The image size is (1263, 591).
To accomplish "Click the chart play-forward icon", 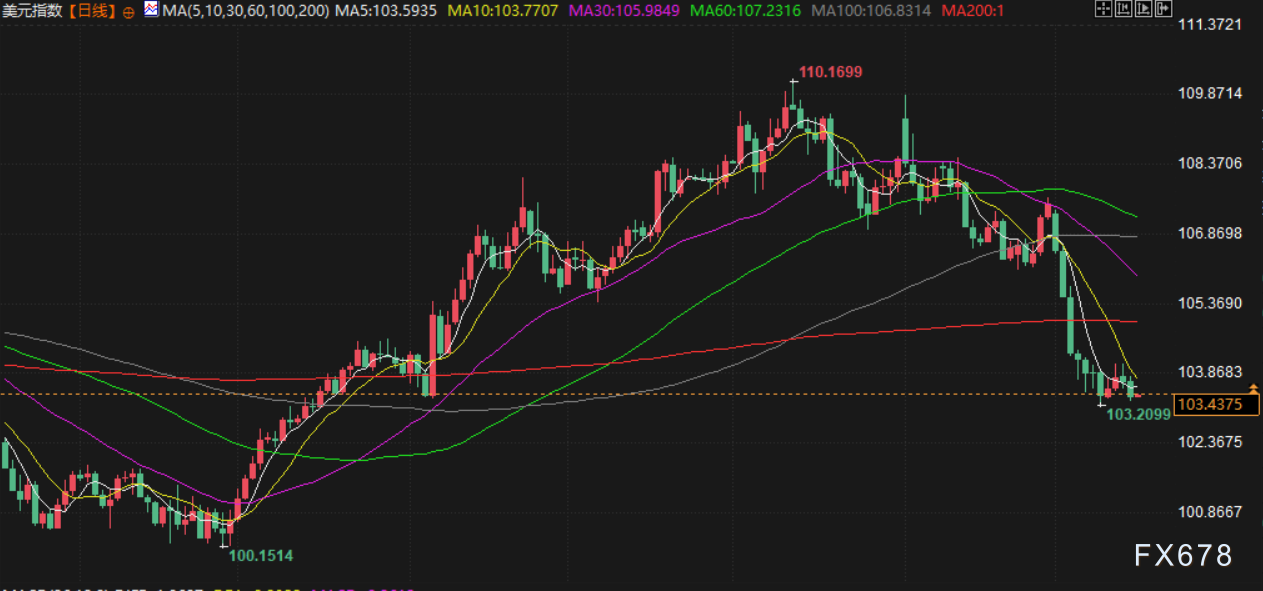I will point(1143,8).
